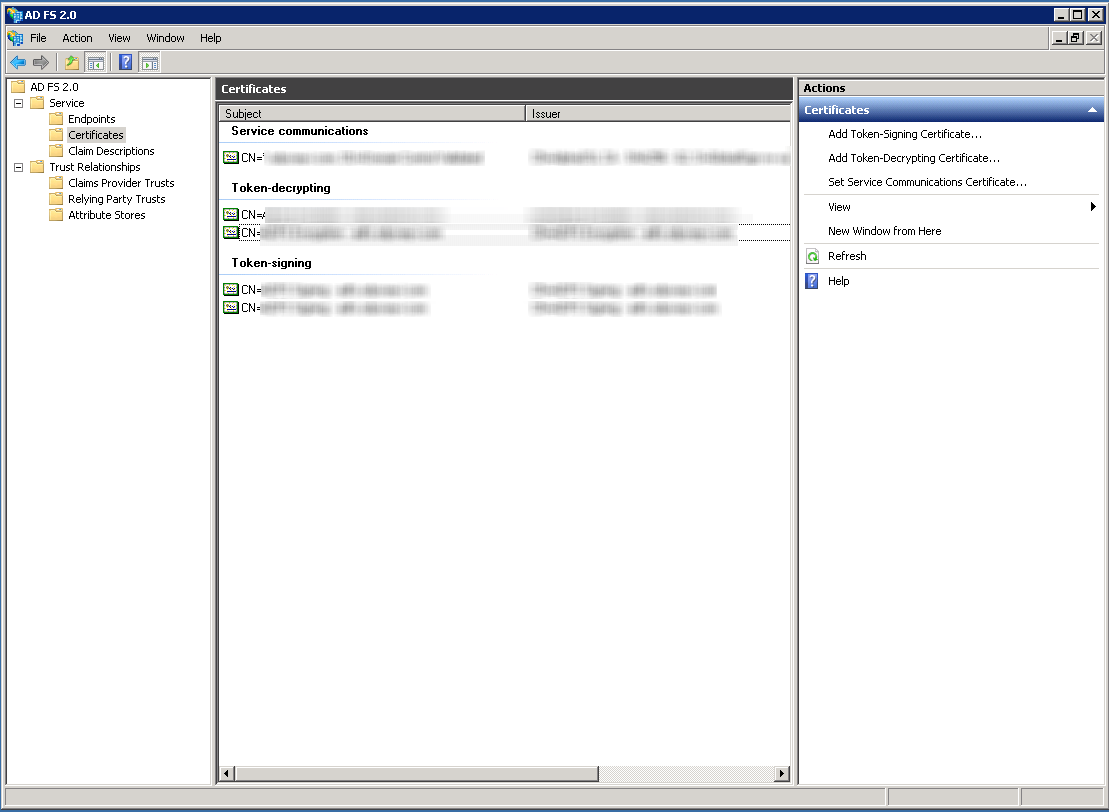Viewport: 1109px width, 812px height.
Task: Select Certificates in the tree
Action: tap(95, 134)
